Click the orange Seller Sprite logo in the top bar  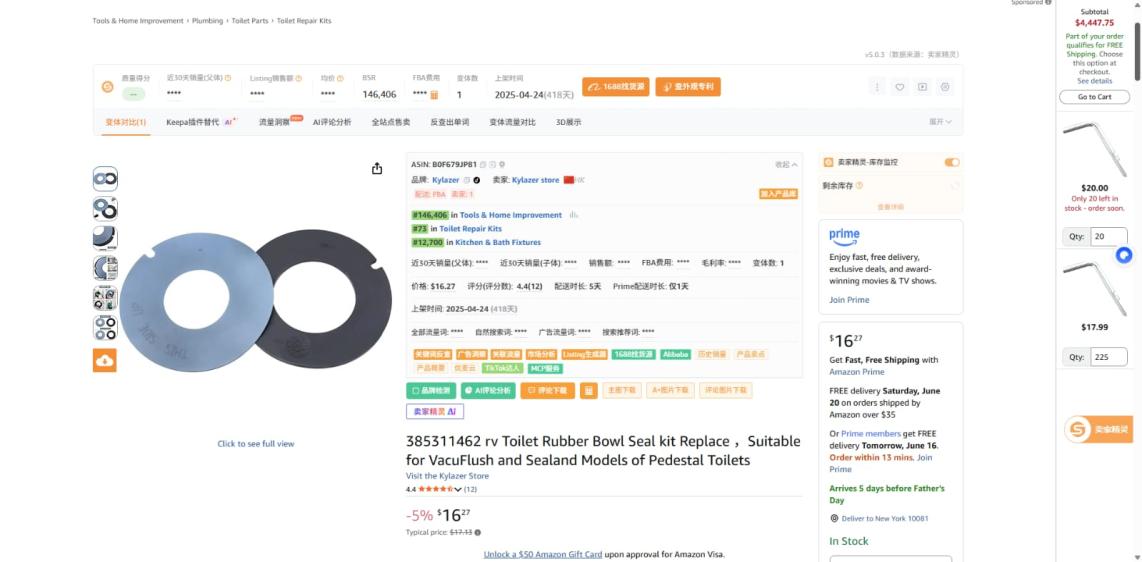pyautogui.click(x=108, y=87)
